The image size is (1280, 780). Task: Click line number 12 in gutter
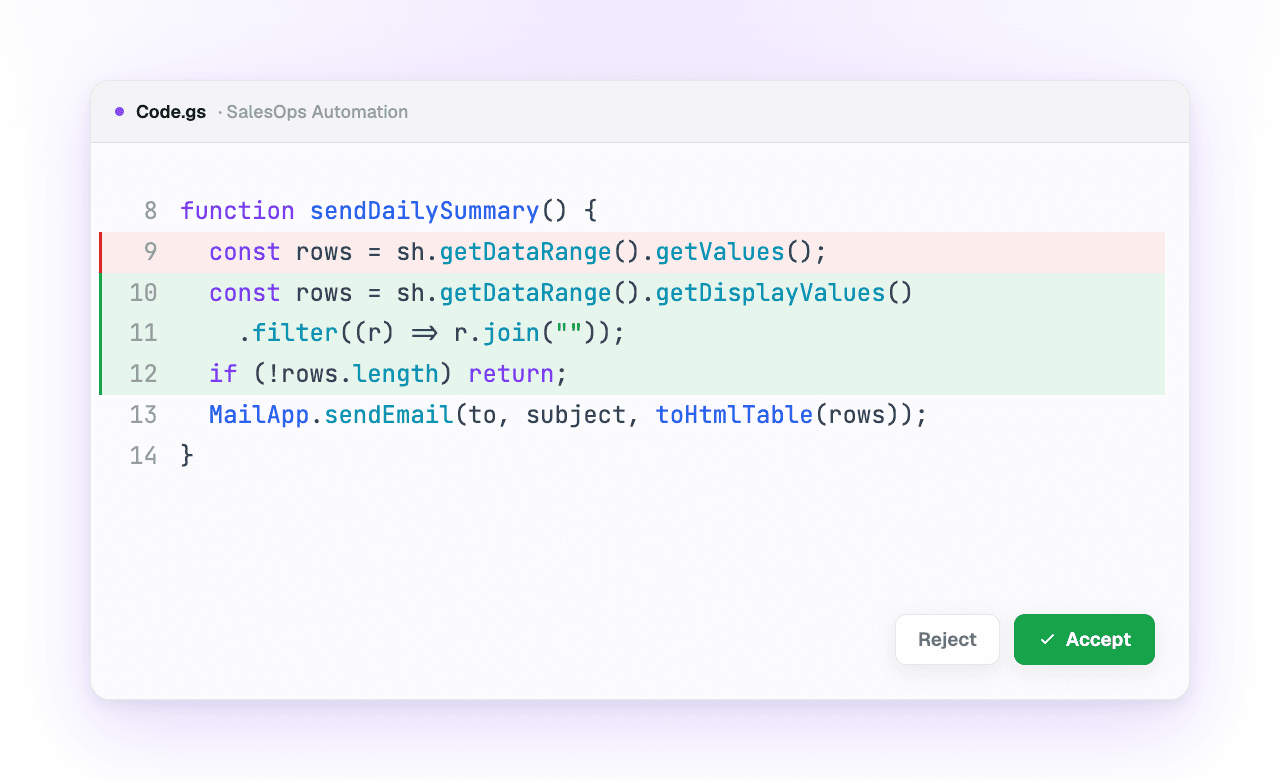[x=144, y=374]
